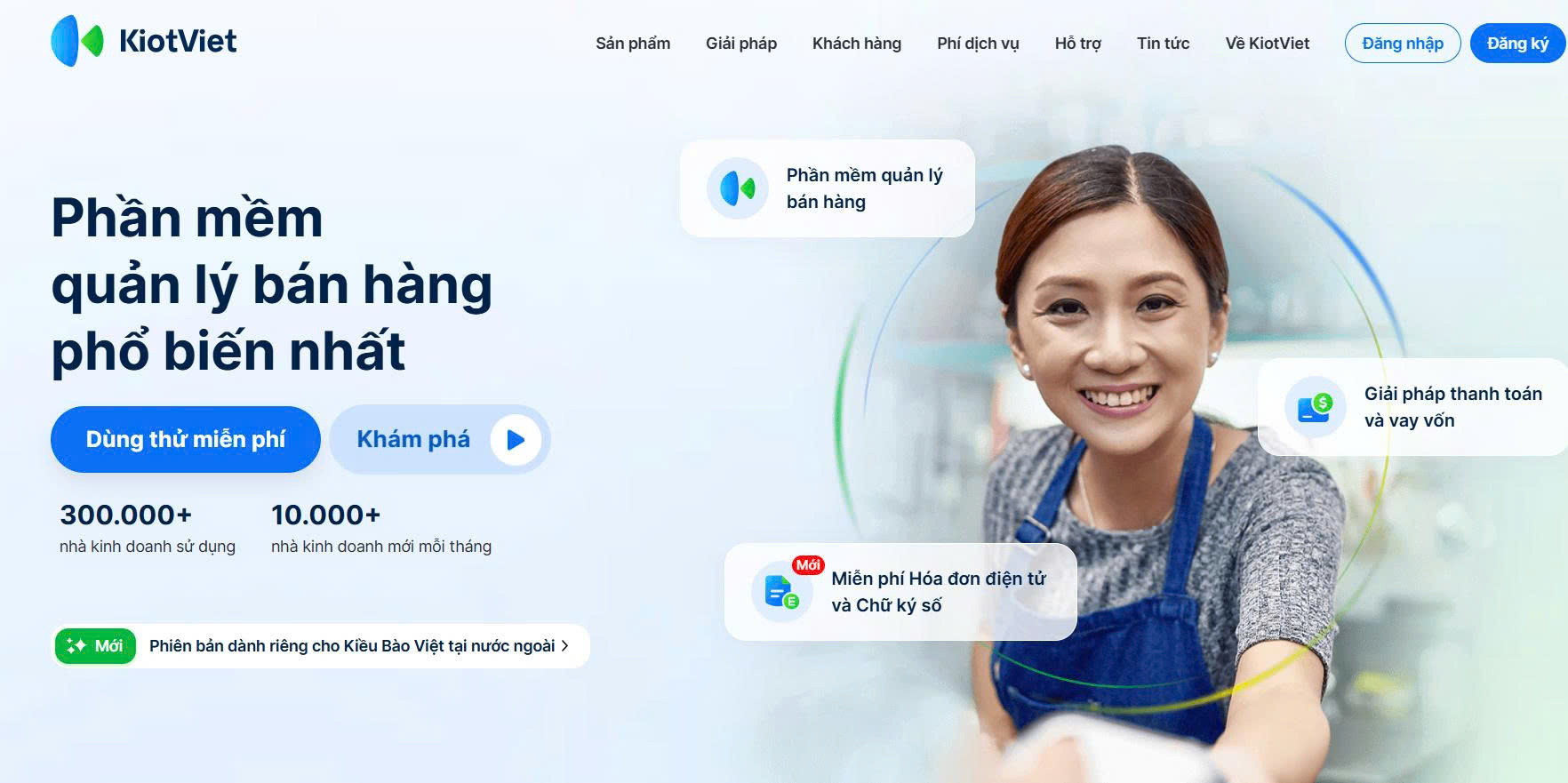Open the Giải pháp menu

click(741, 44)
